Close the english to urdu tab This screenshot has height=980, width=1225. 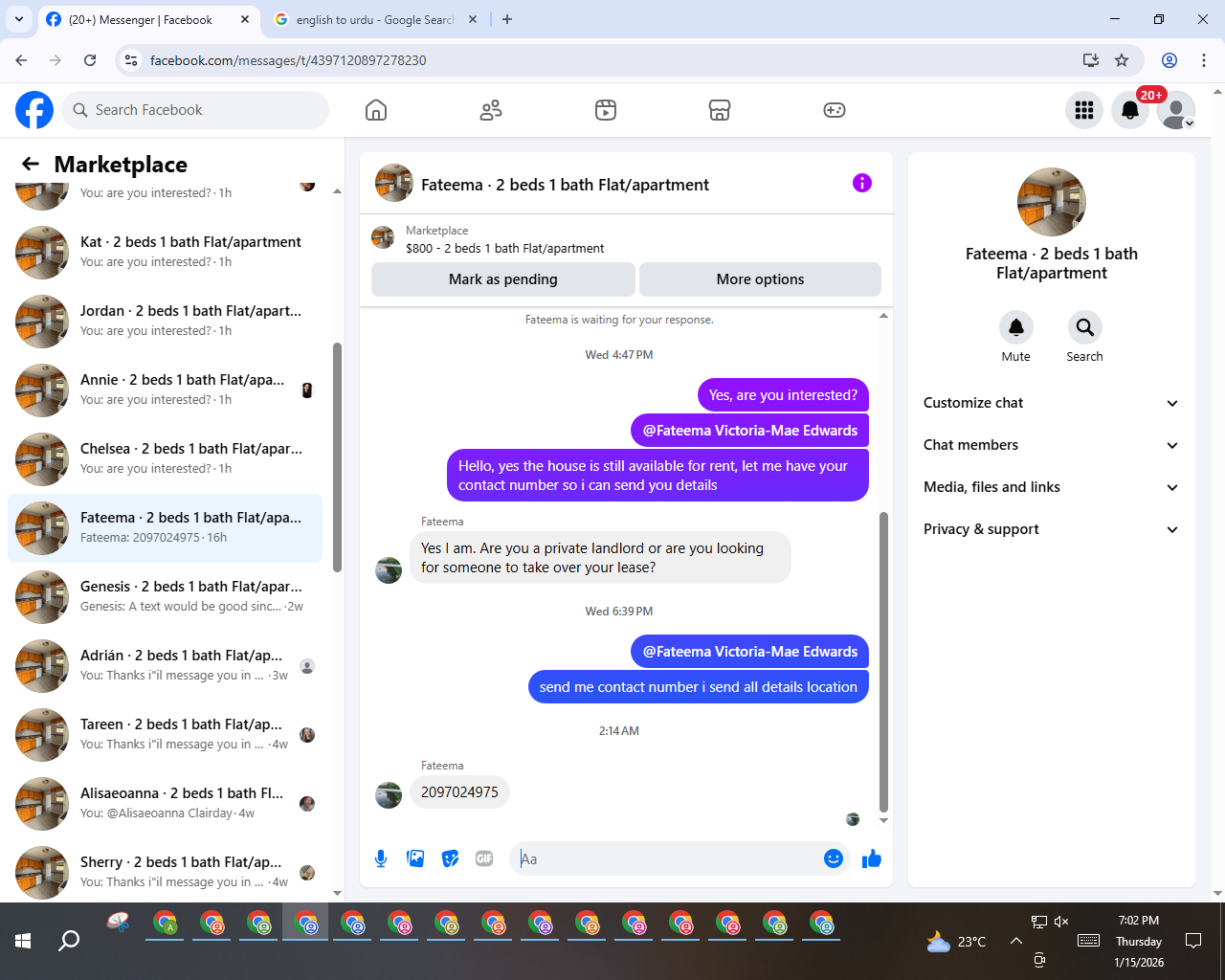point(473,19)
